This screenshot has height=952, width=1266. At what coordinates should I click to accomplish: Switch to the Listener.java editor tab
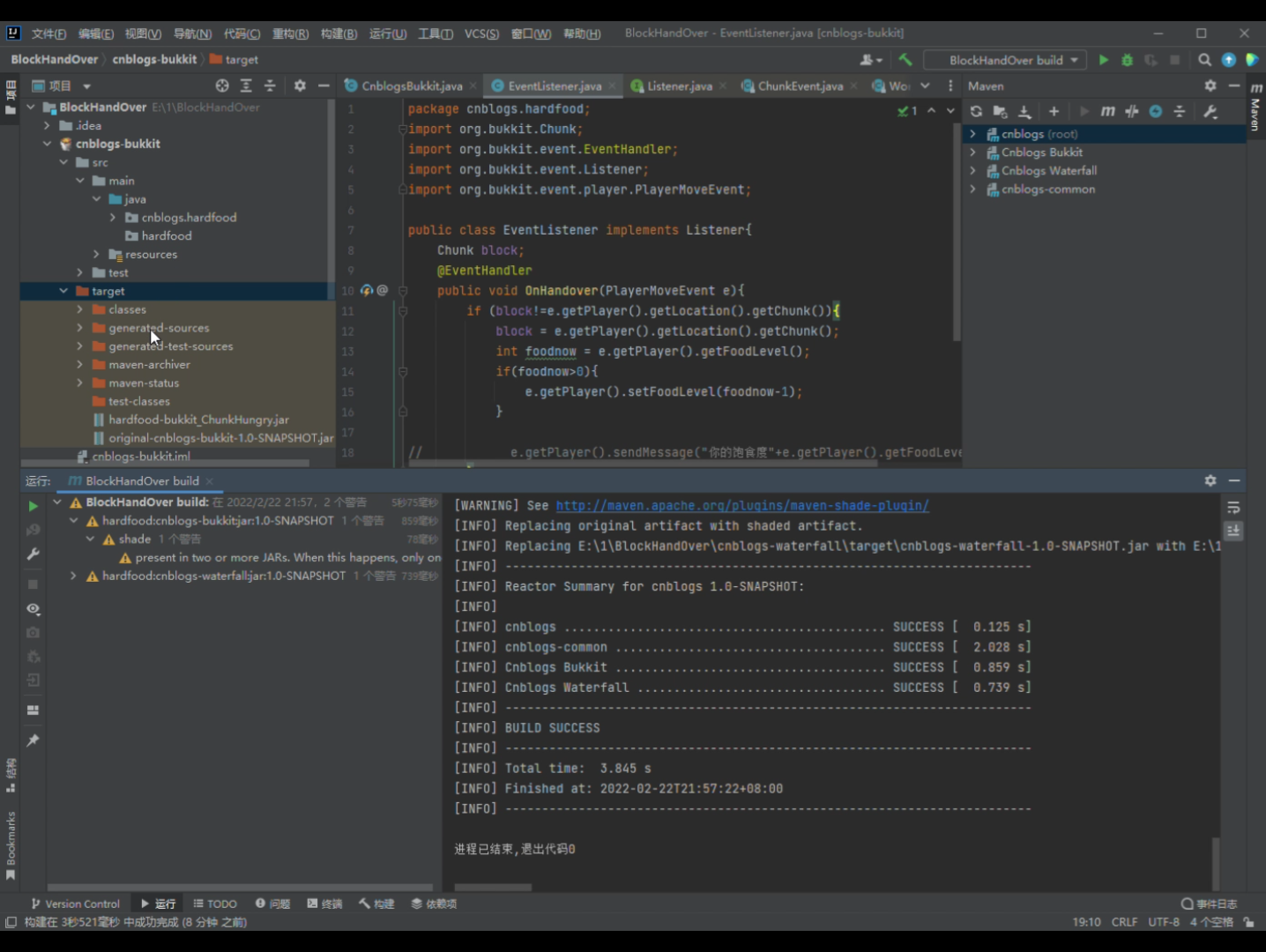(678, 86)
